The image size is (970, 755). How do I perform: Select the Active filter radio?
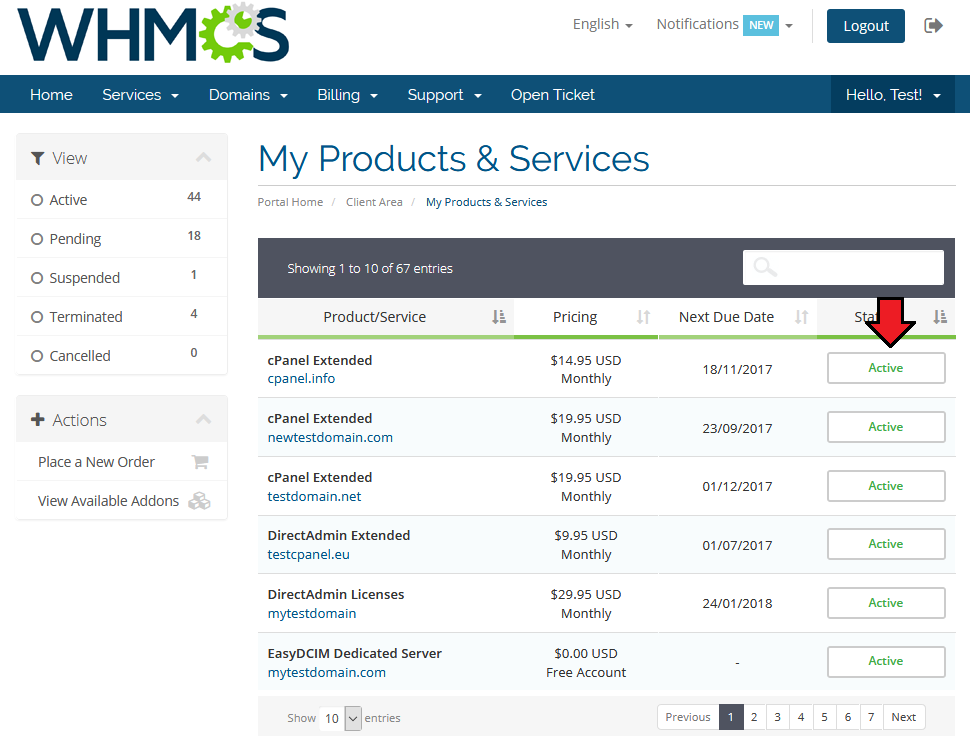click(x=37, y=200)
